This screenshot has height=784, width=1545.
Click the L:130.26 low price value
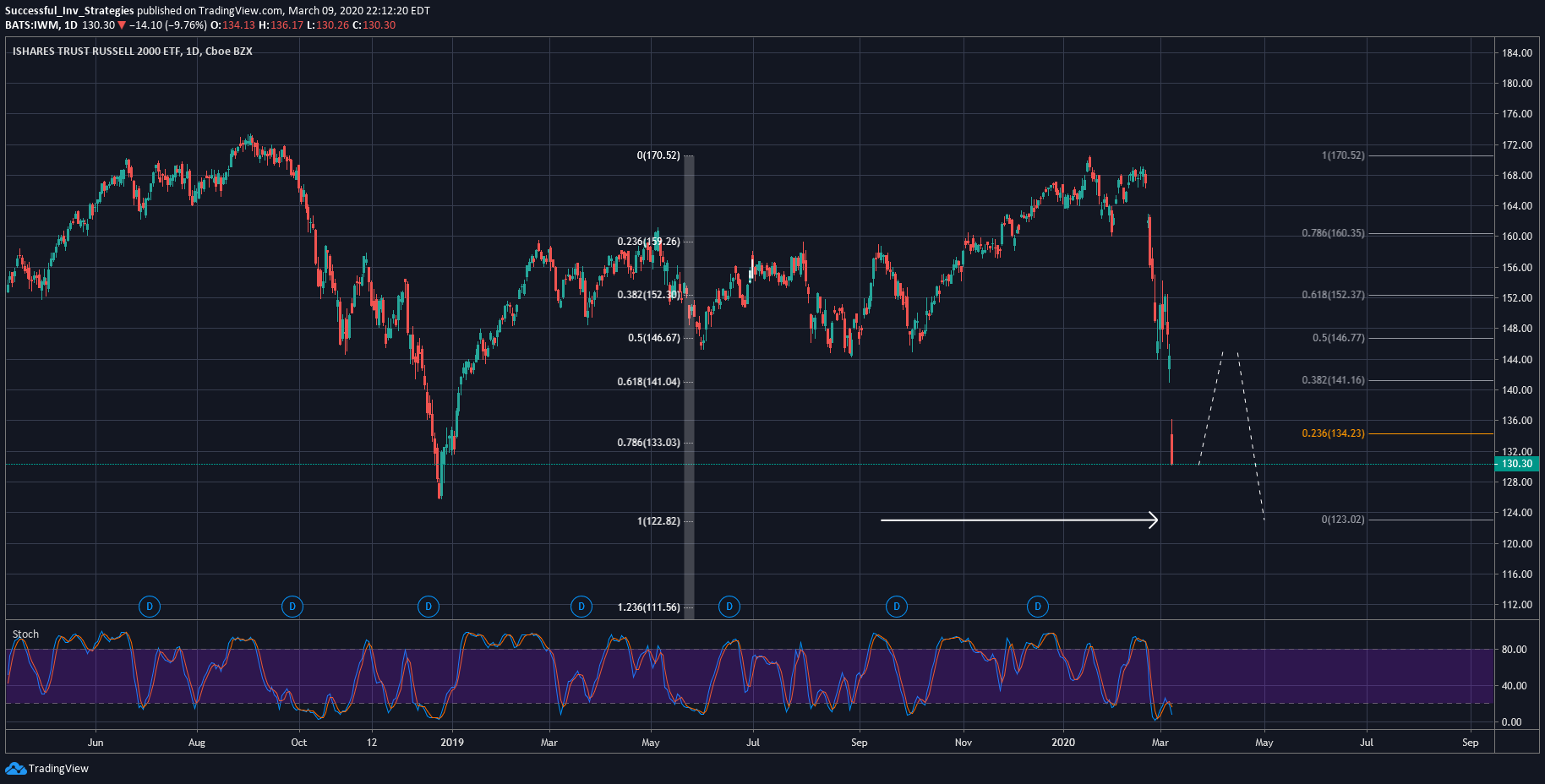[x=327, y=25]
